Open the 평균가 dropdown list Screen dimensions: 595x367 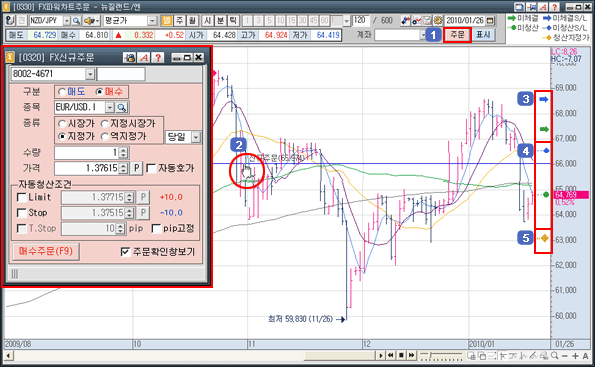(152, 21)
